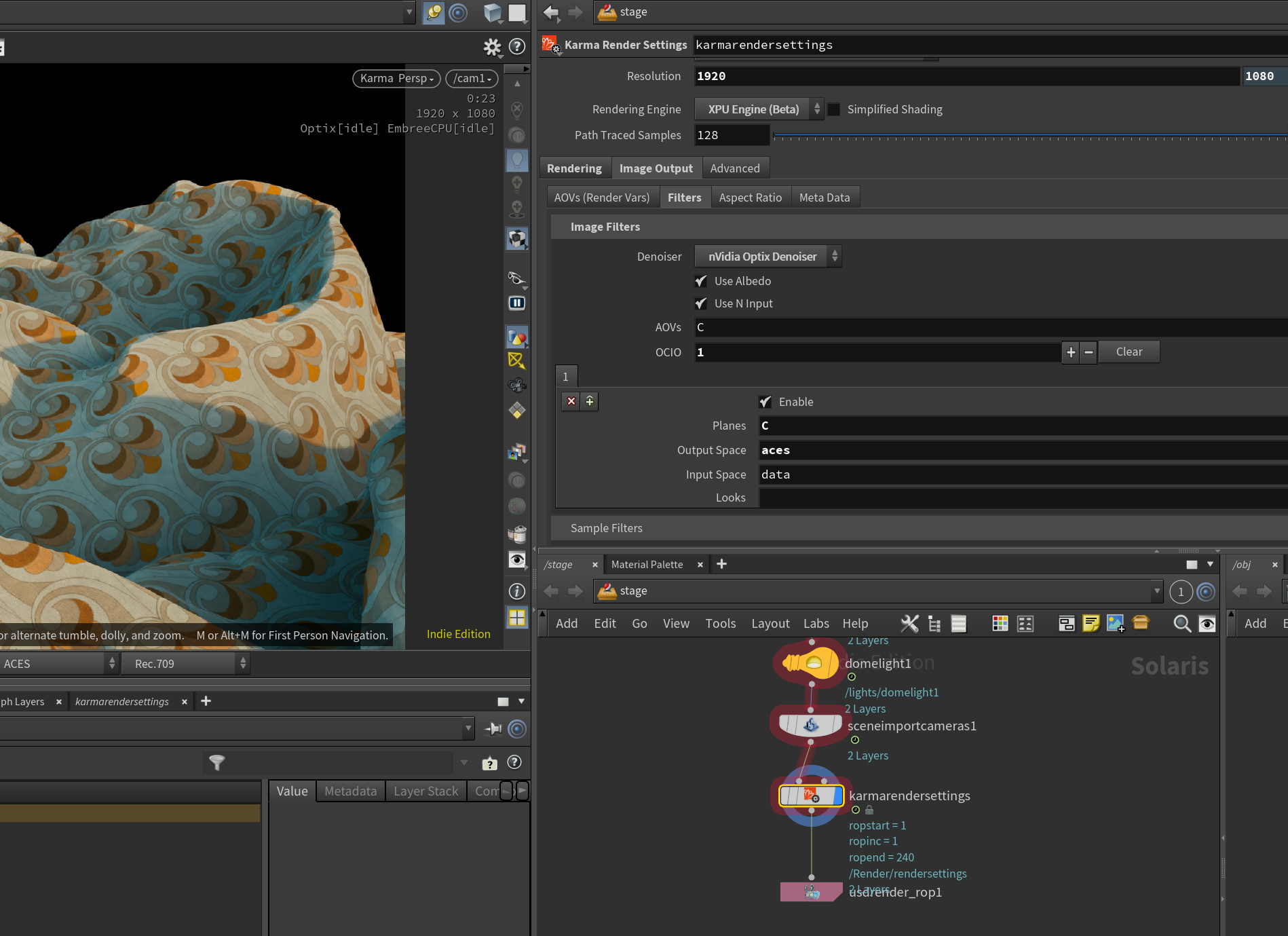Switch to the Advanced tab

click(736, 168)
